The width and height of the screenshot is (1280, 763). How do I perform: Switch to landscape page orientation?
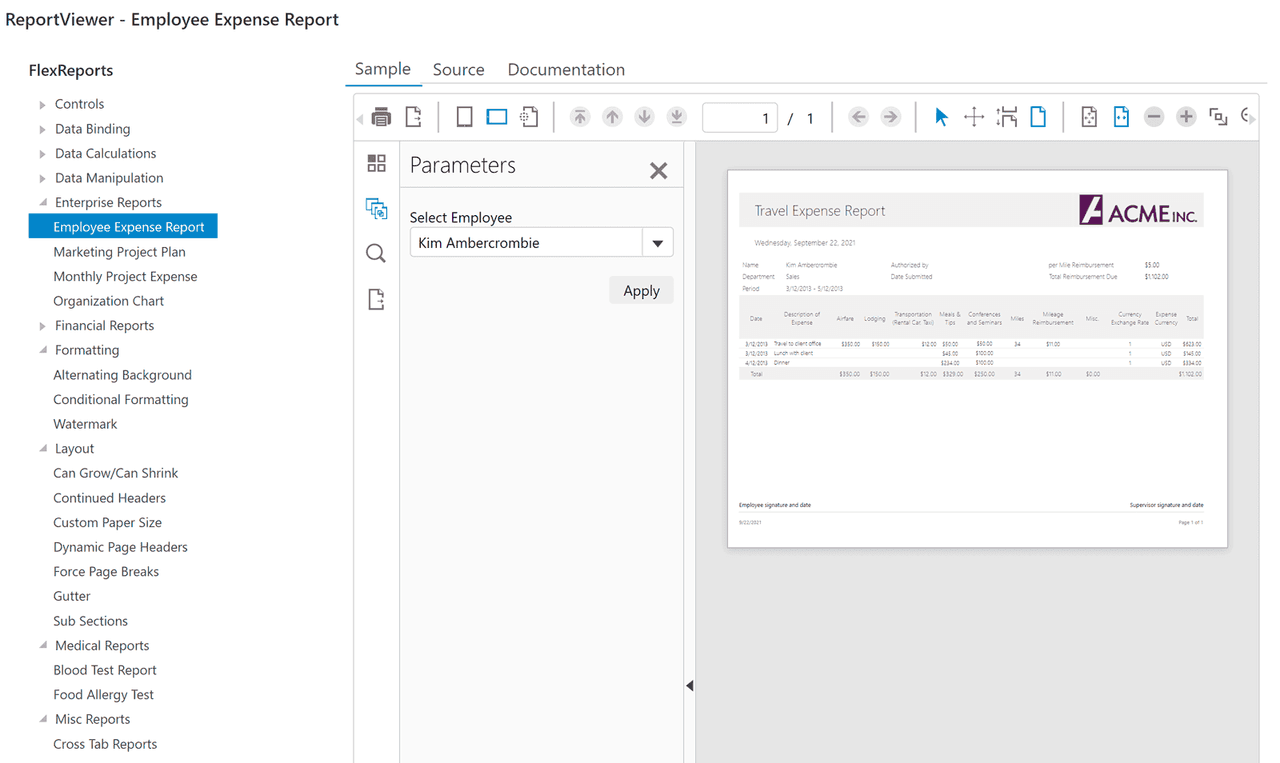pyautogui.click(x=497, y=117)
